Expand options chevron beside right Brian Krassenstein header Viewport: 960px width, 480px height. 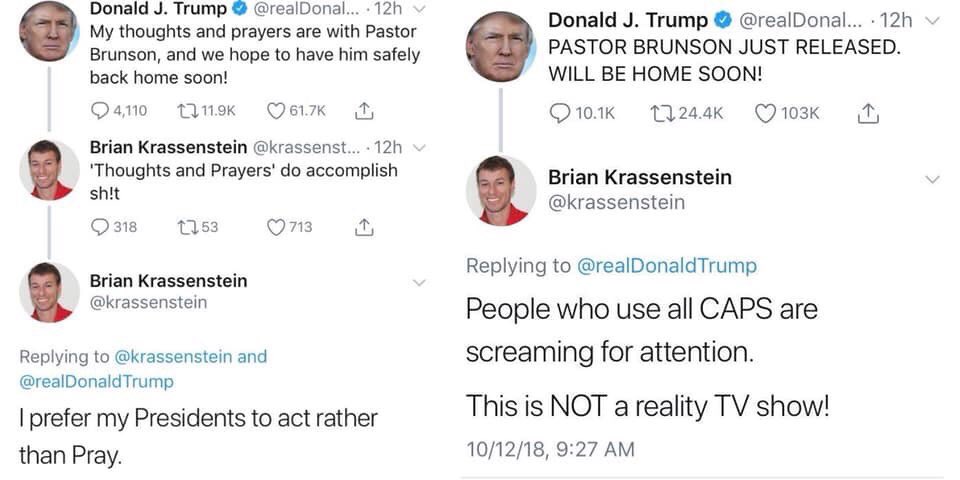(x=932, y=179)
